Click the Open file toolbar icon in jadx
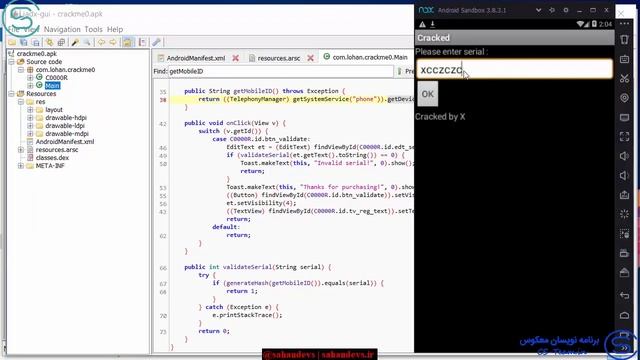The width and height of the screenshot is (640, 360). pyautogui.click(x=12, y=42)
